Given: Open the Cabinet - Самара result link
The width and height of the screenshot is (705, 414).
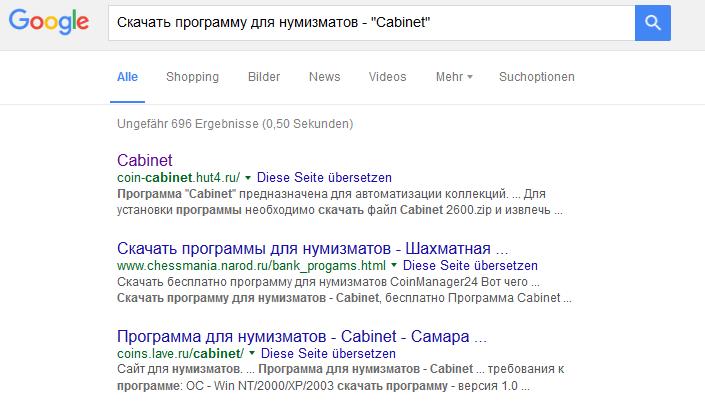Looking at the screenshot, I should (302, 336).
